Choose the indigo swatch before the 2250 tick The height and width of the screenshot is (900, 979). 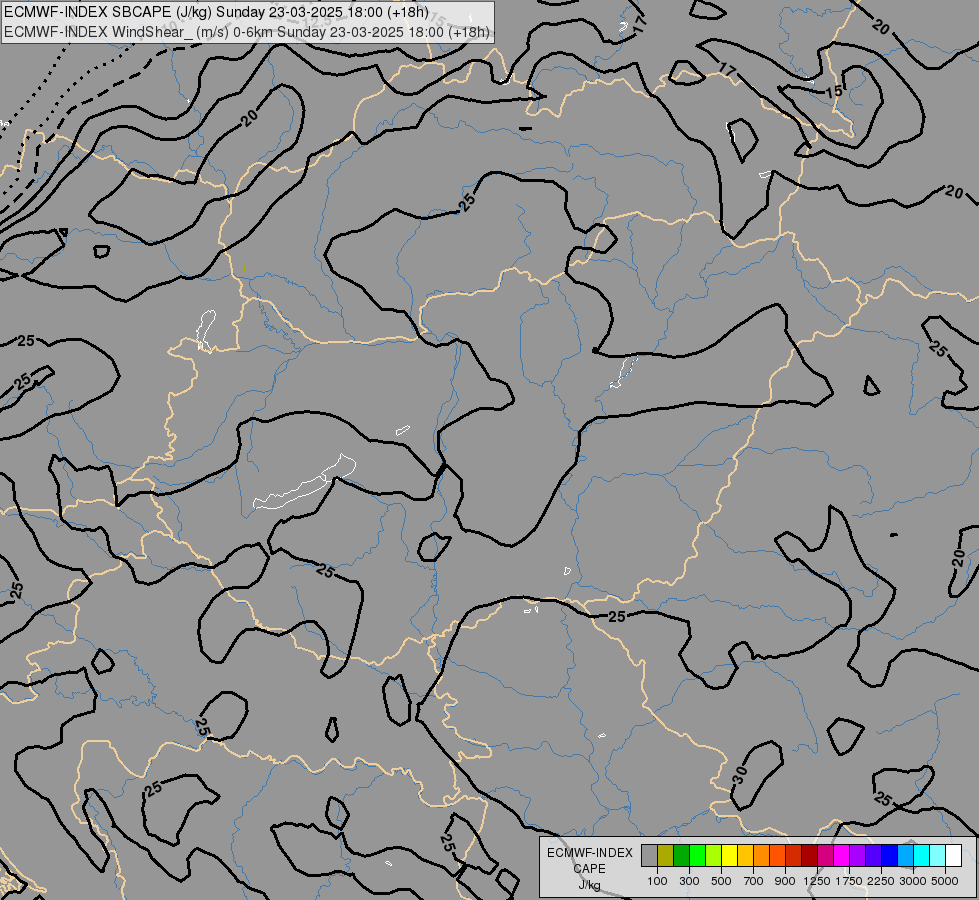(x=873, y=855)
